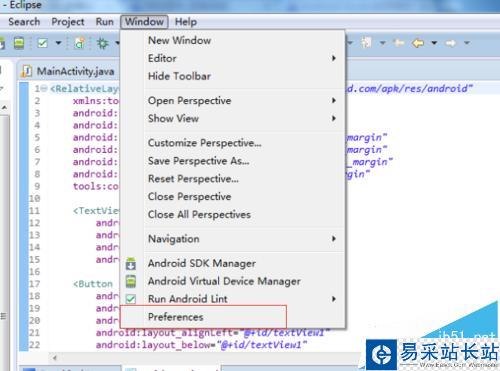This screenshot has height=371, width=500.
Task: Click the Android Virtual Device Manager menu icon
Action: (x=131, y=281)
